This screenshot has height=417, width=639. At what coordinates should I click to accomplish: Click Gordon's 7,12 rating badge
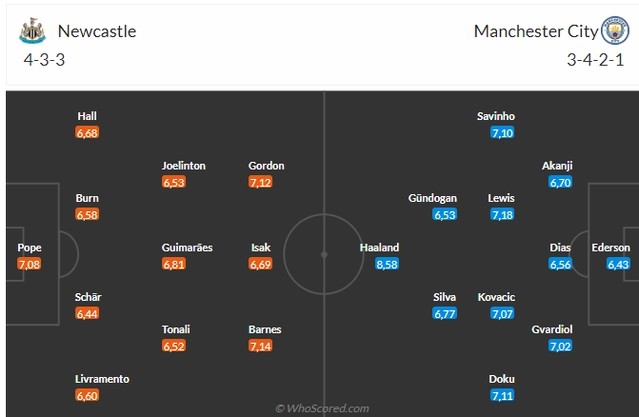tap(260, 182)
